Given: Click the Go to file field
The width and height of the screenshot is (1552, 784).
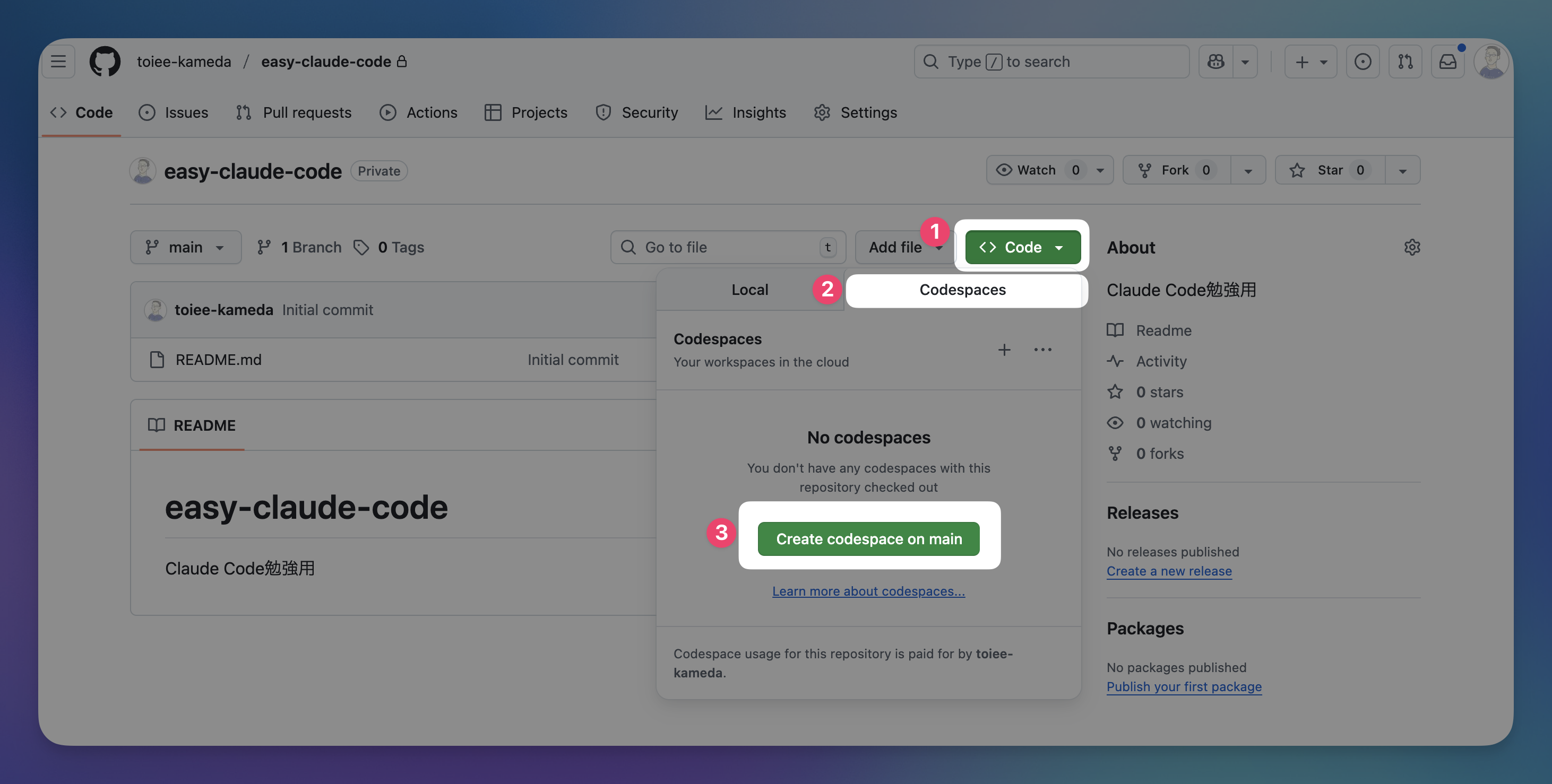Looking at the screenshot, I should 728,247.
